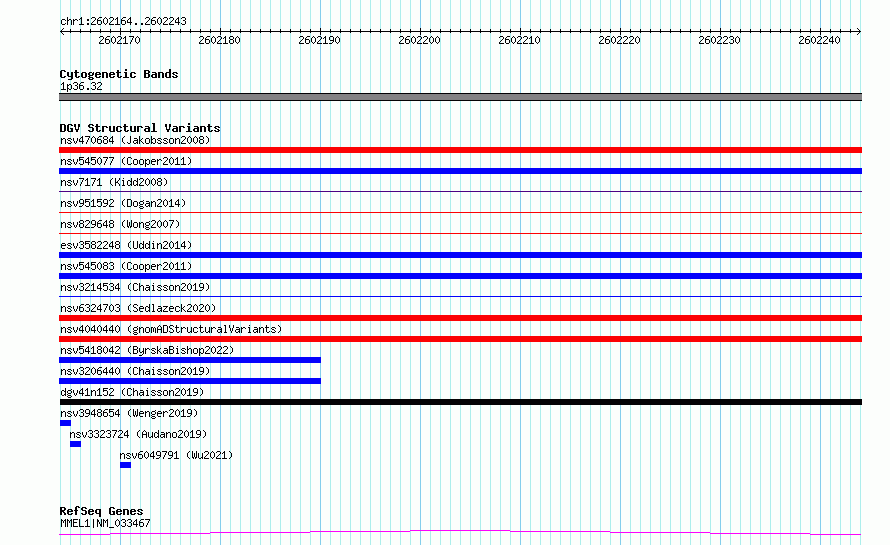Click the blue nsv3206440 variant bar
This screenshot has width=890, height=545.
tap(190, 381)
